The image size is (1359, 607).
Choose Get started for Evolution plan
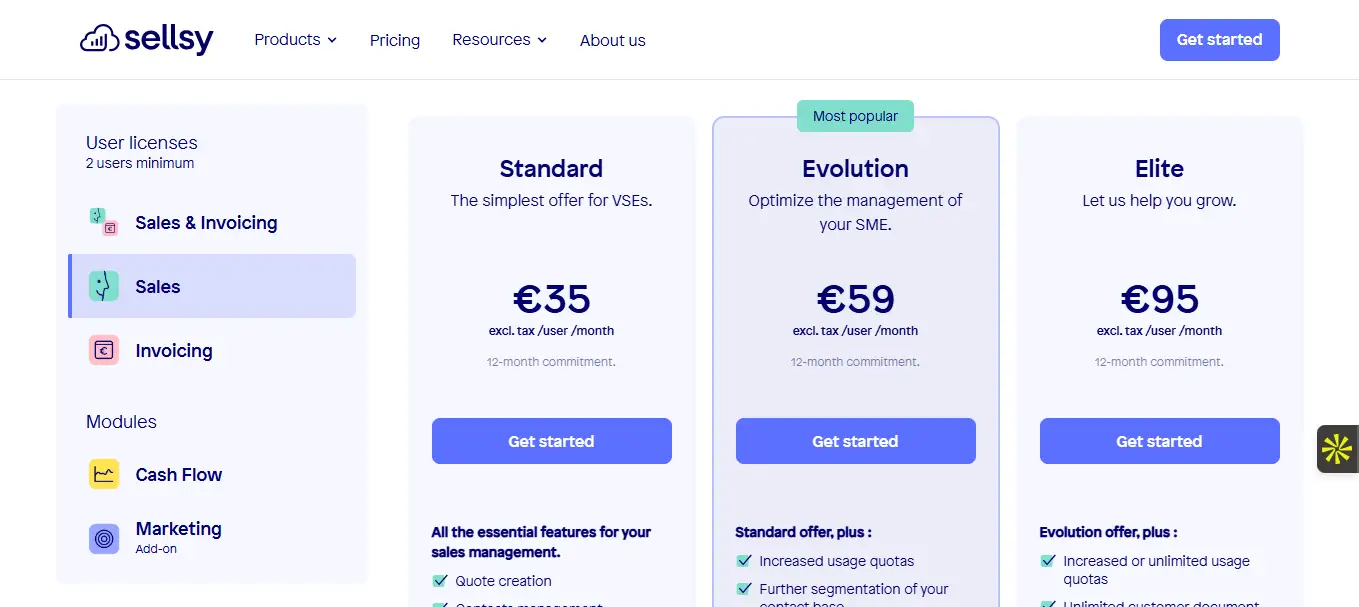click(855, 441)
